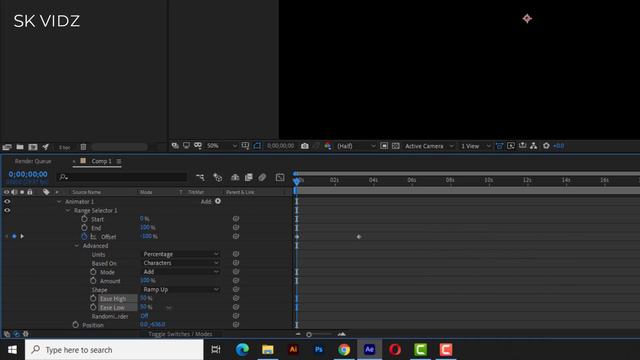Switch to the Render Queue tab

click(33, 161)
